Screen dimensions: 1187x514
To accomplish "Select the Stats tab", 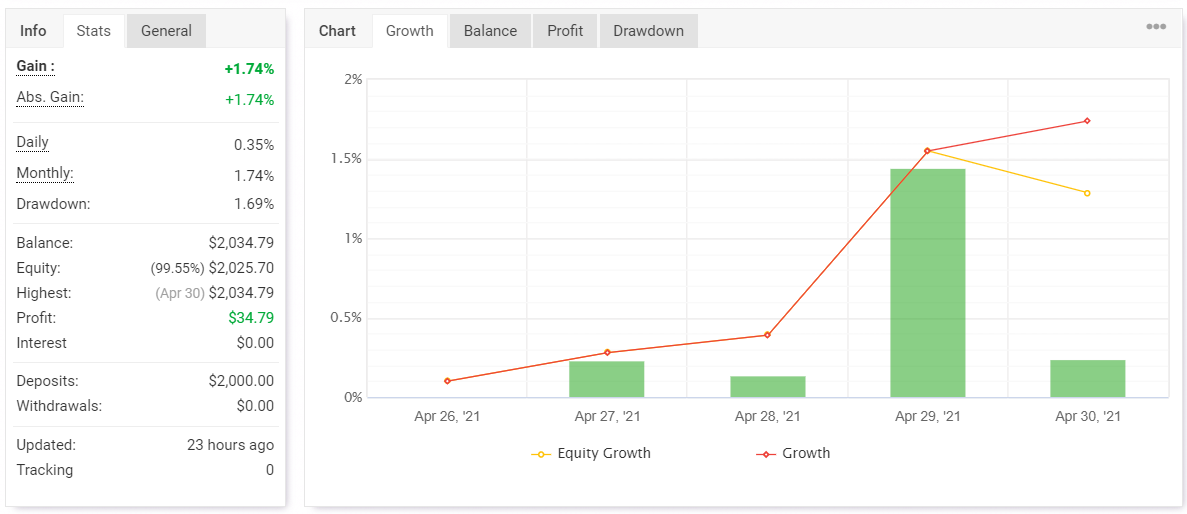I will point(94,31).
